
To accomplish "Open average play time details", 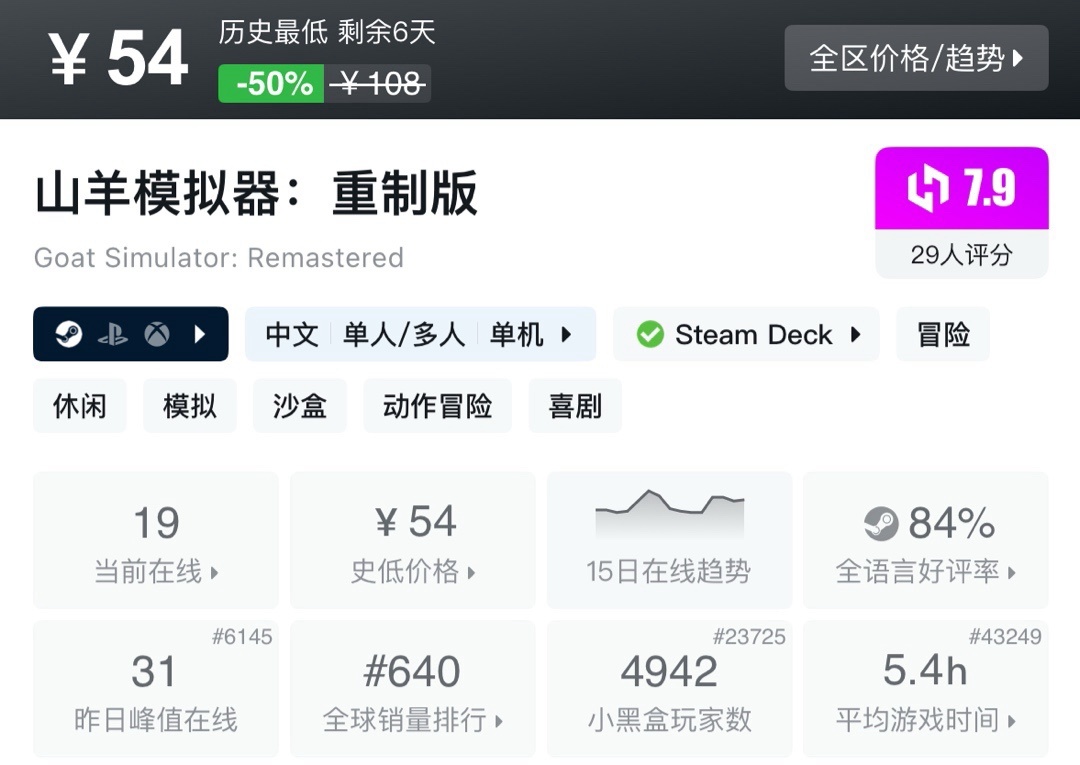I will [x=926, y=689].
